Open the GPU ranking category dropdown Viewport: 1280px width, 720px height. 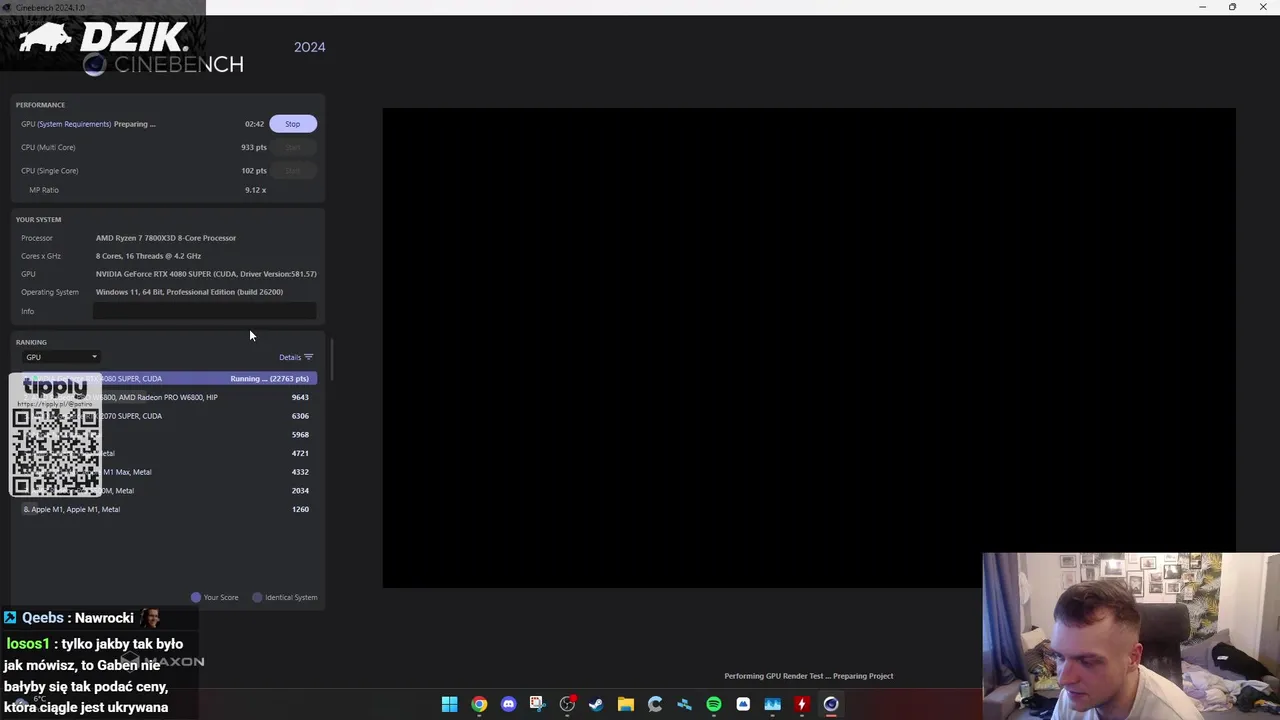pyautogui.click(x=61, y=357)
